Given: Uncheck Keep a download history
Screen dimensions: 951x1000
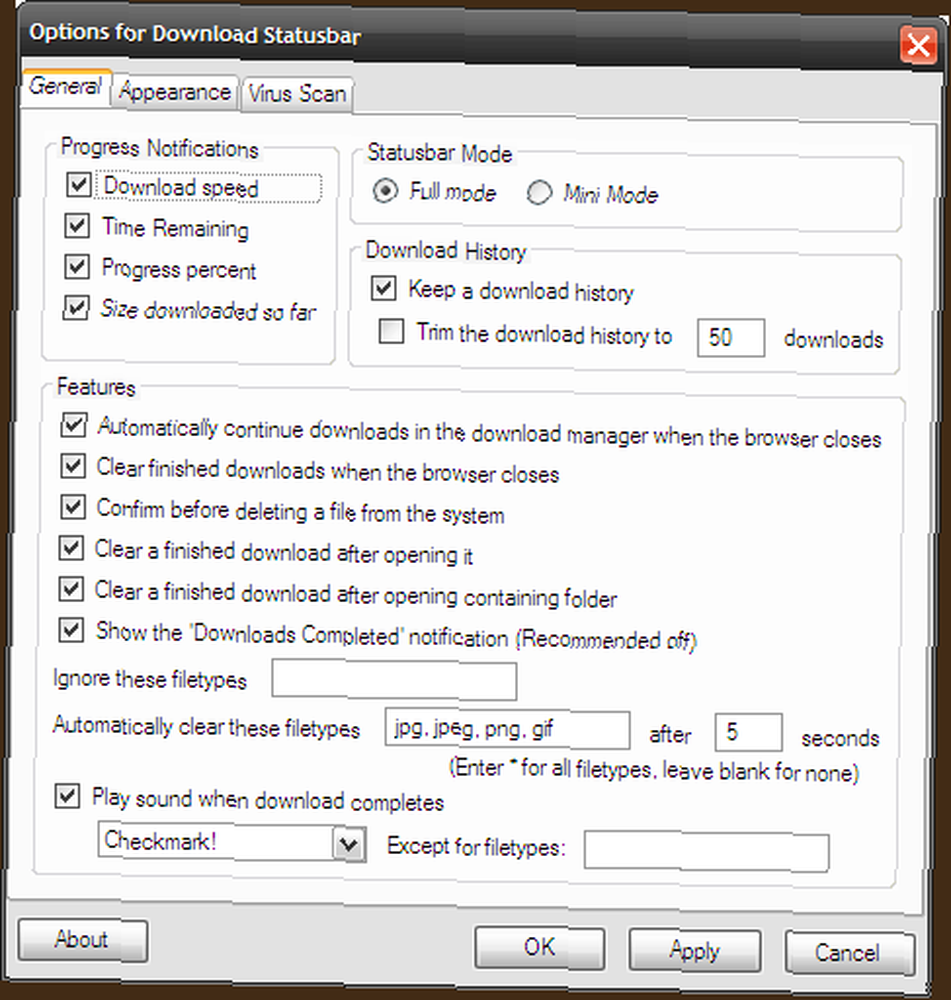Looking at the screenshot, I should click(383, 288).
